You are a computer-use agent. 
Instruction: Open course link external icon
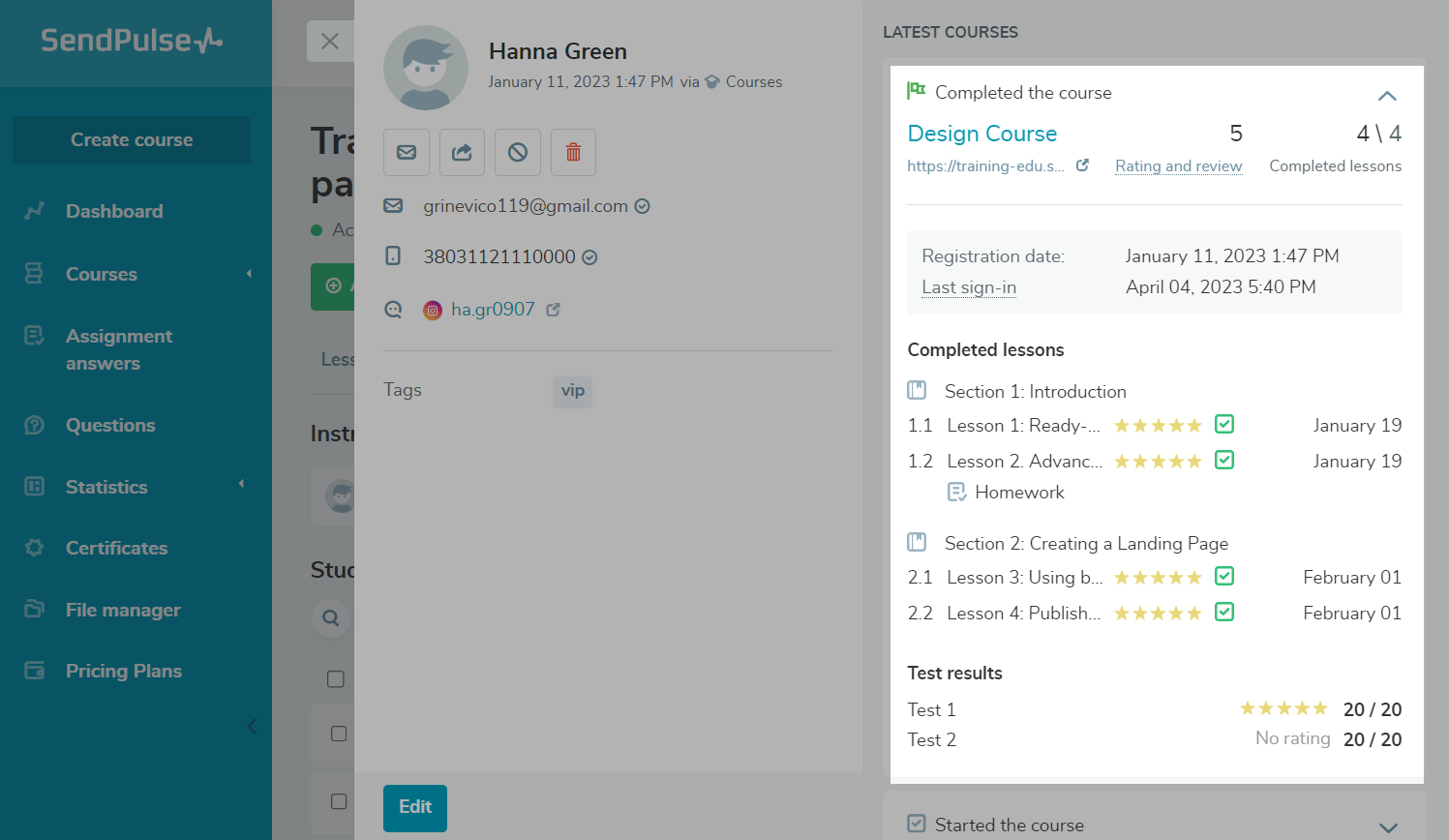[x=1082, y=165]
